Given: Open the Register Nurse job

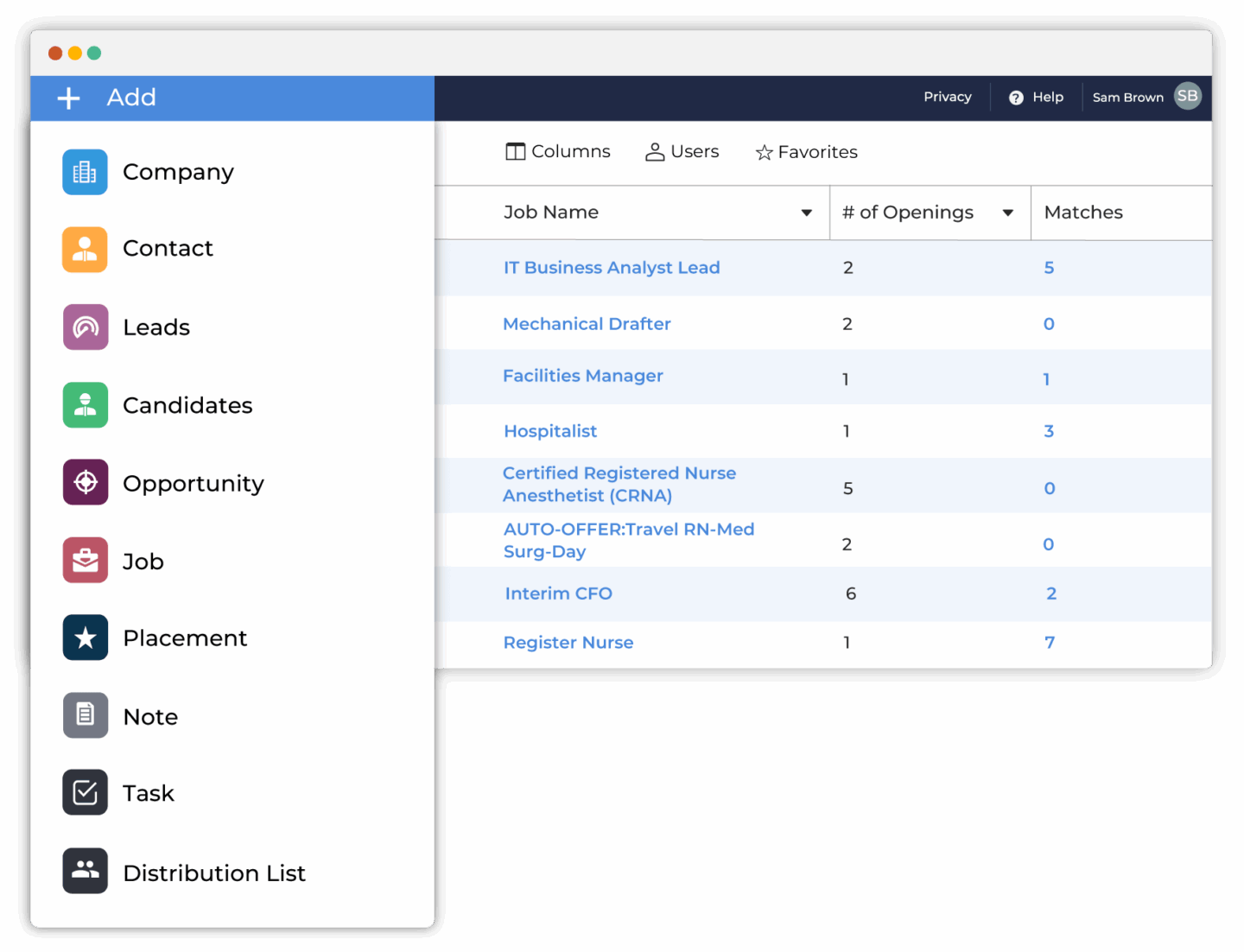Looking at the screenshot, I should [568, 643].
